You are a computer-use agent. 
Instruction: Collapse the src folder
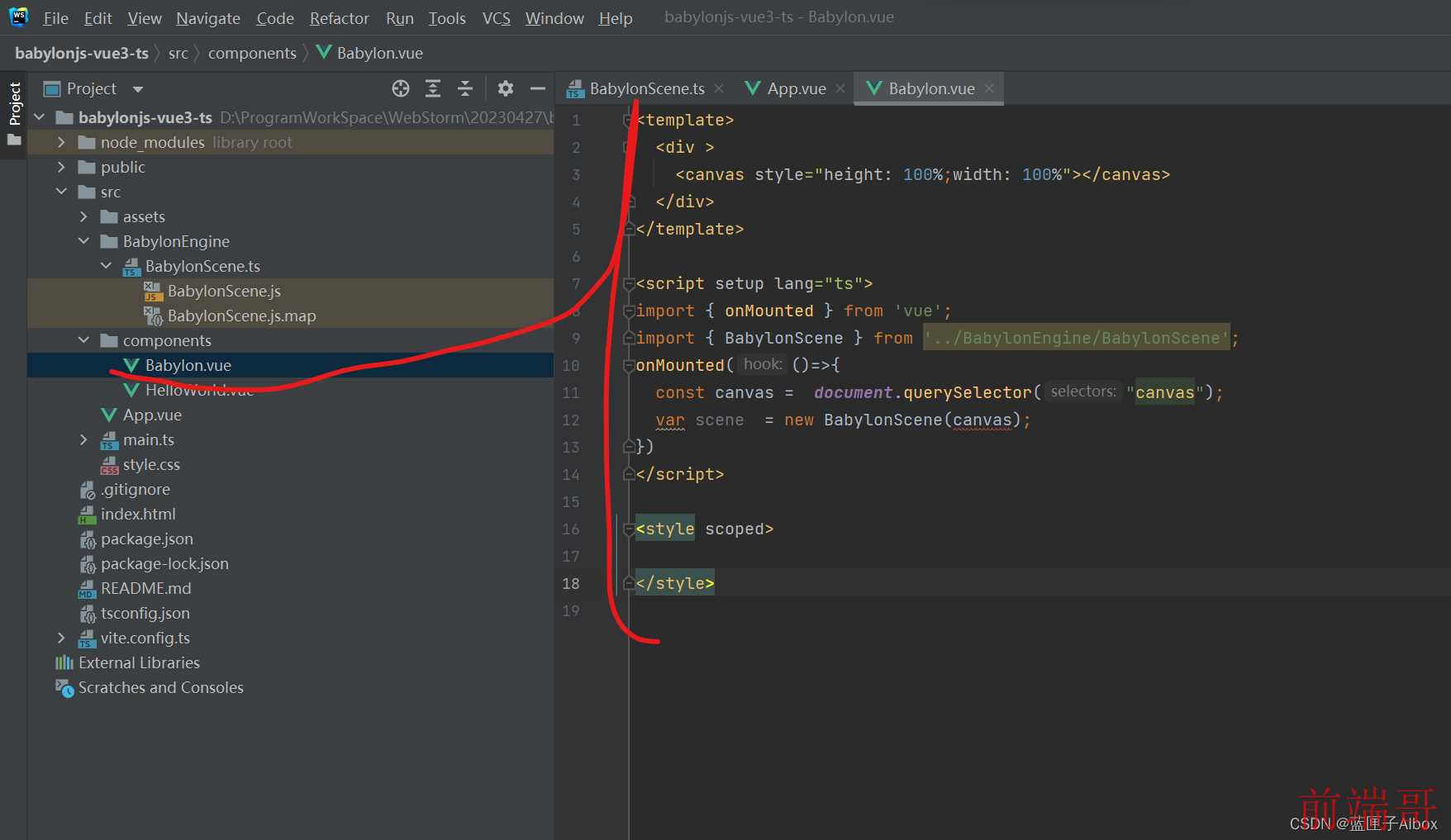[x=61, y=192]
